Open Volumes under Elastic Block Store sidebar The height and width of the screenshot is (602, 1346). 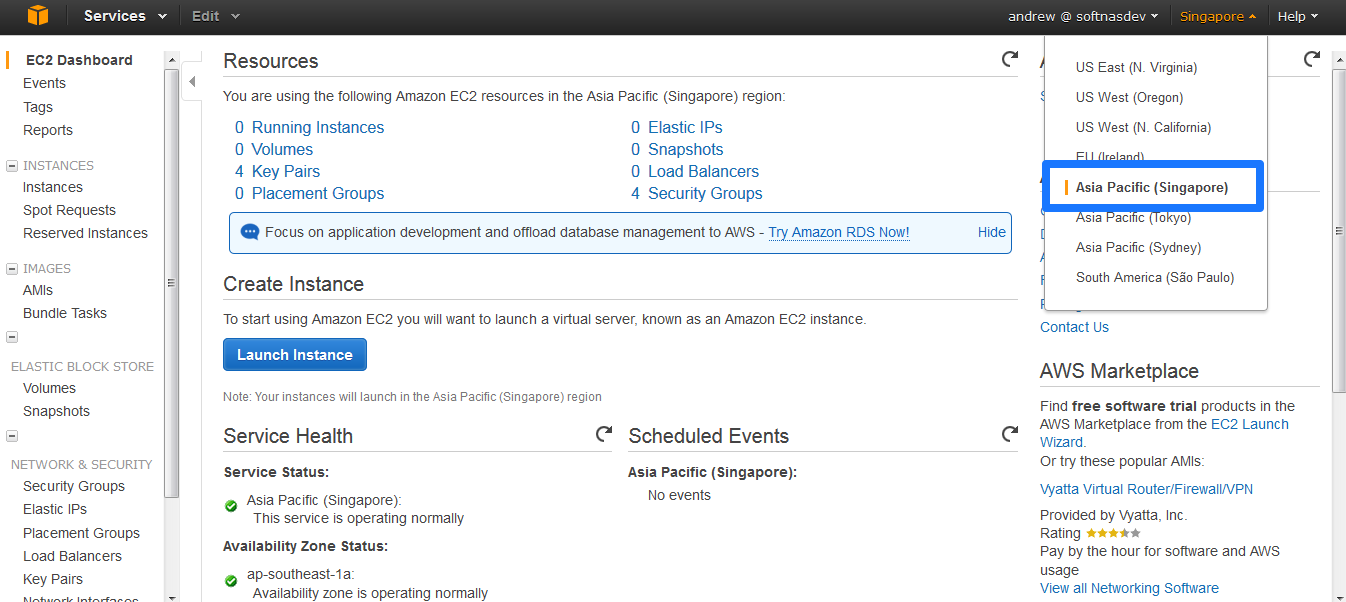tap(49, 388)
